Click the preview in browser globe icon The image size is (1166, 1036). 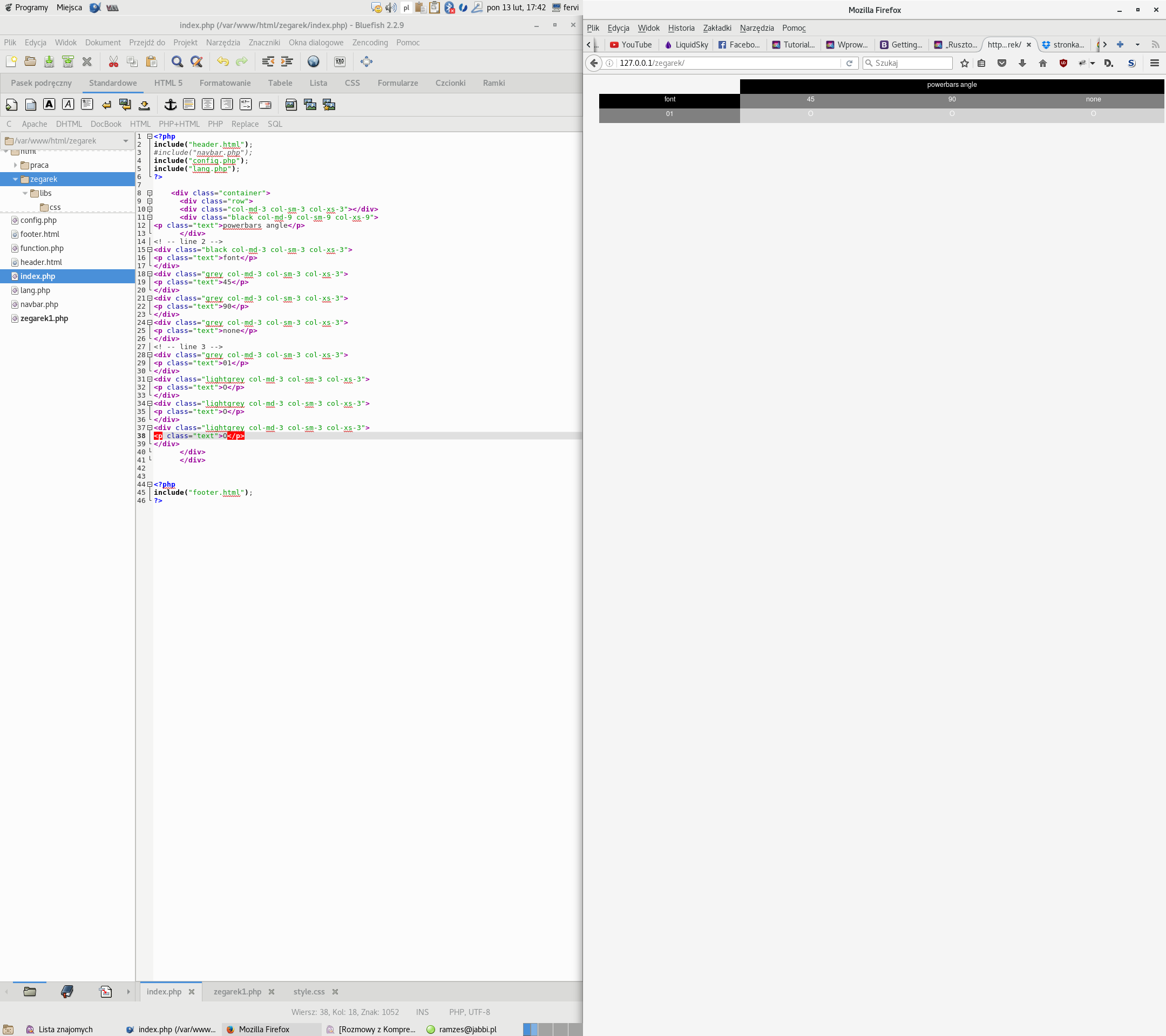pos(313,62)
